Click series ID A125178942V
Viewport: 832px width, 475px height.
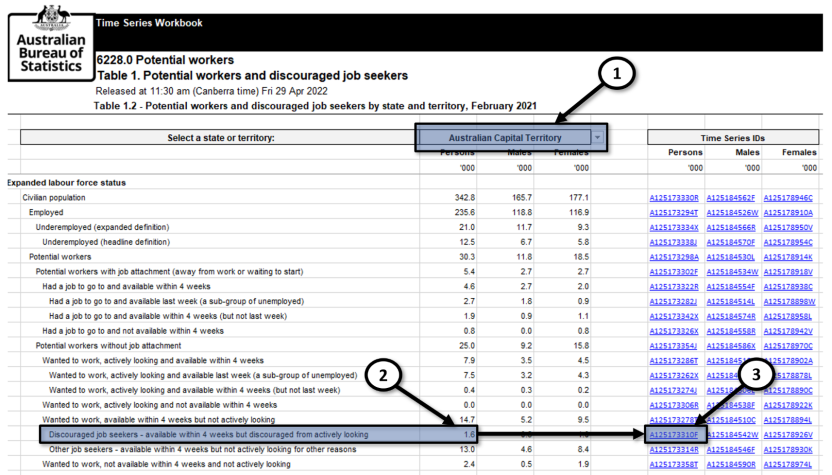click(788, 332)
